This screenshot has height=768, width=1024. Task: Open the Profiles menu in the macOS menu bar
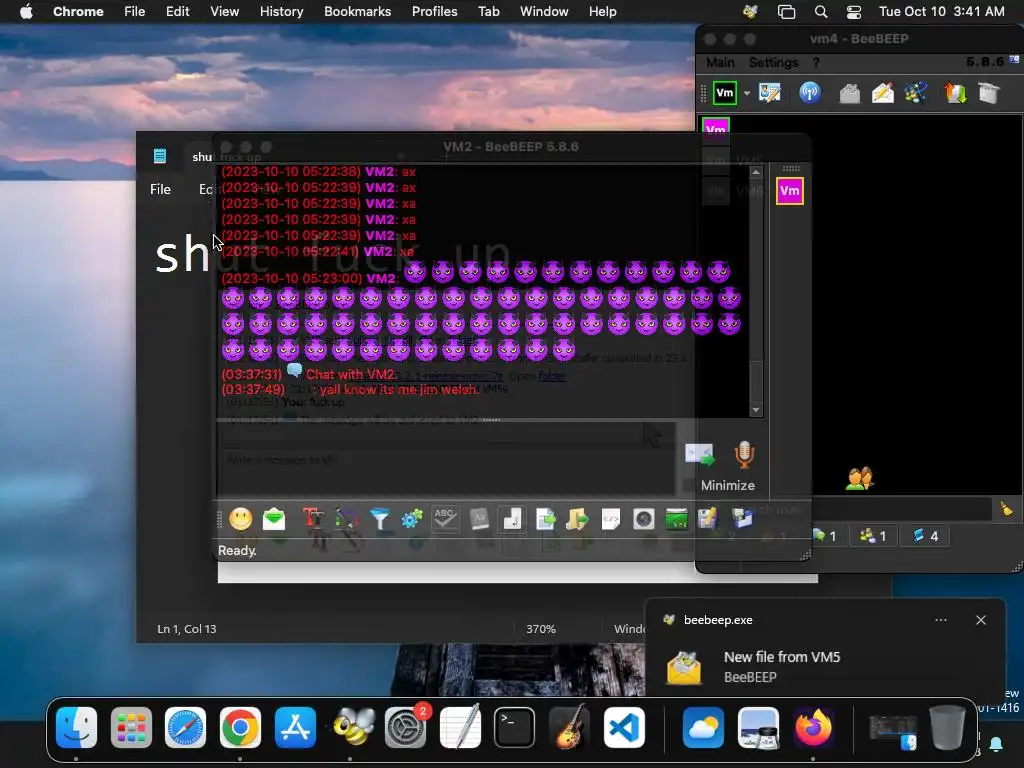434,11
